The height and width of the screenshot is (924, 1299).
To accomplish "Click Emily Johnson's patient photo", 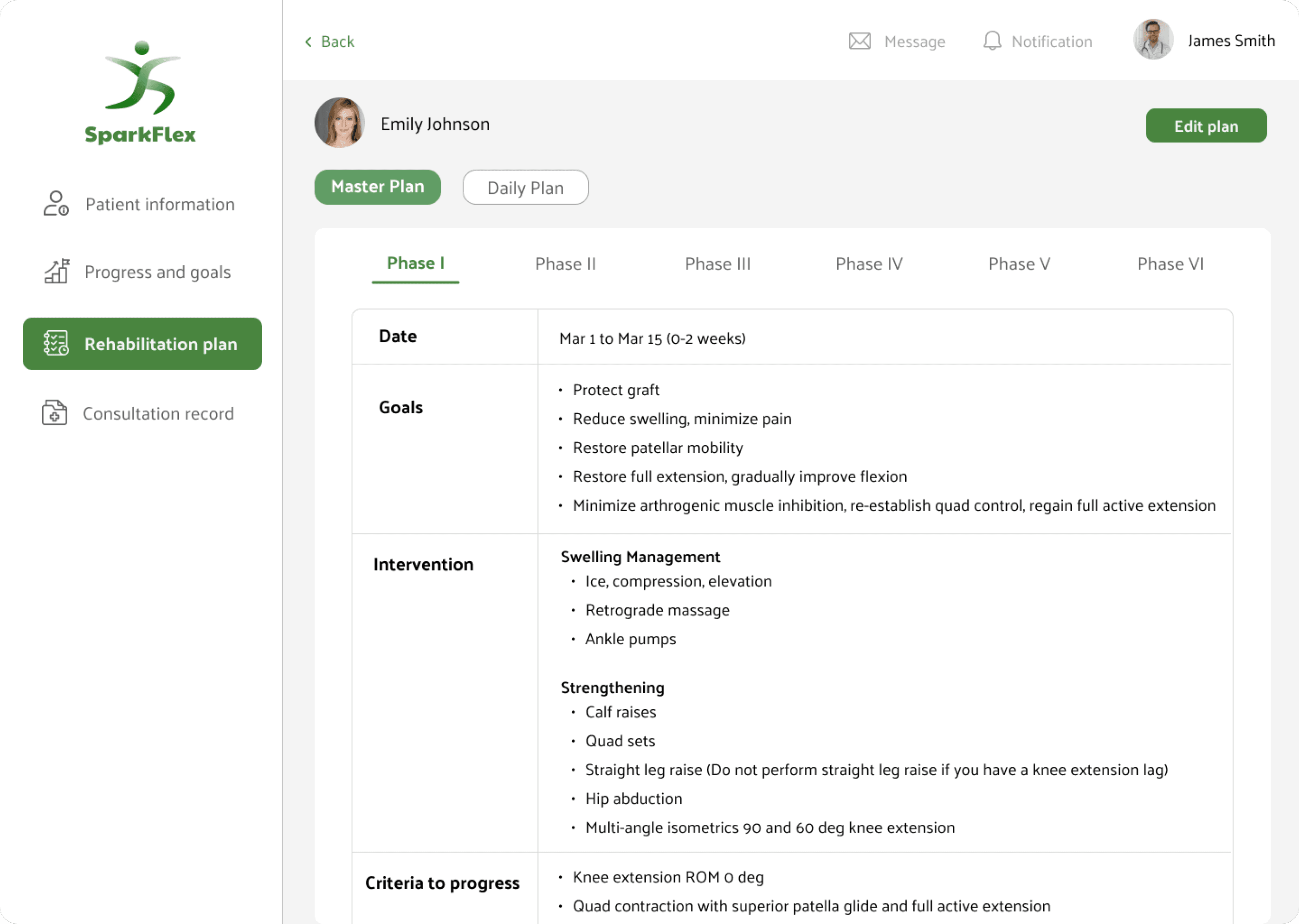I will pyautogui.click(x=340, y=123).
